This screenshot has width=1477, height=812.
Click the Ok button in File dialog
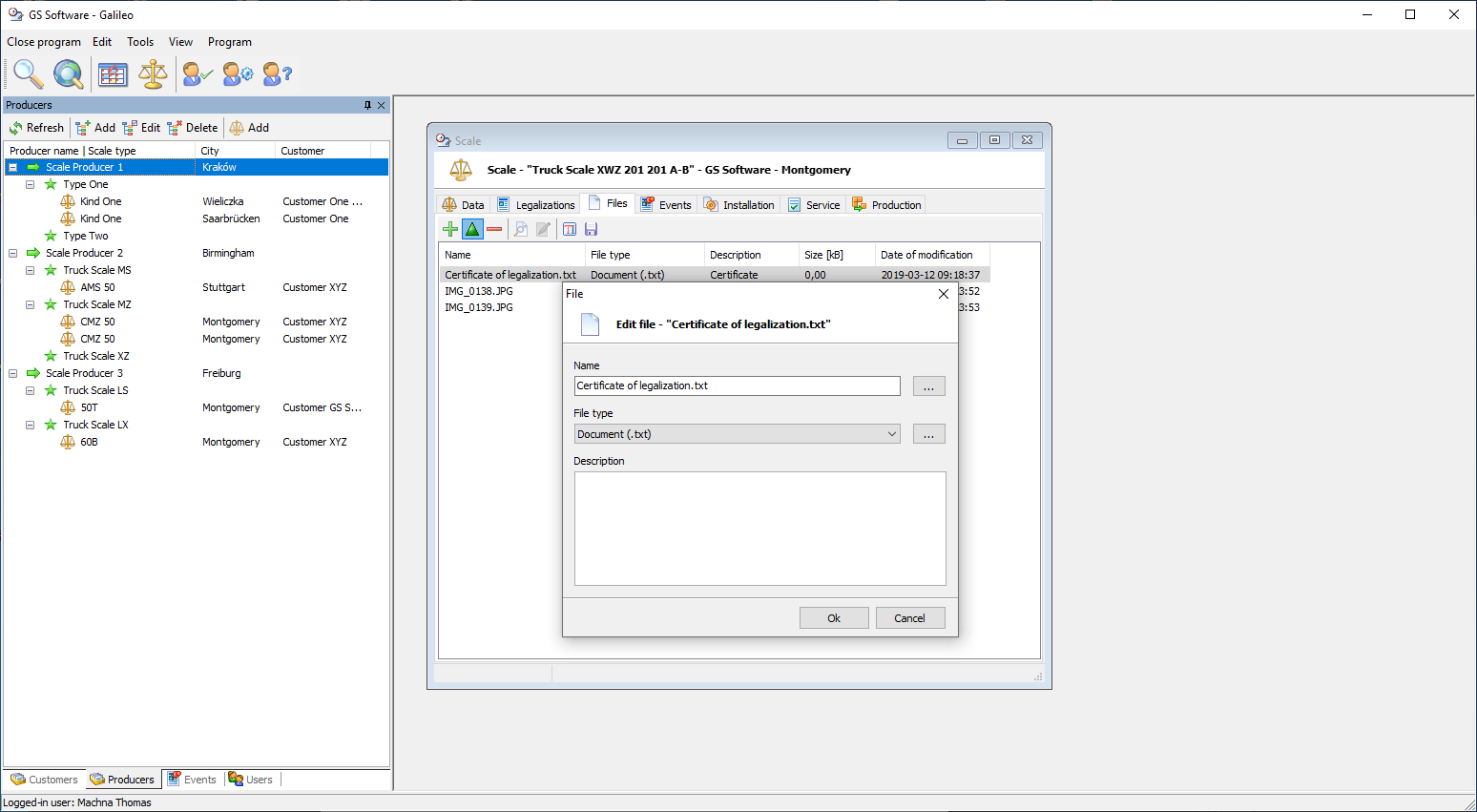click(834, 618)
